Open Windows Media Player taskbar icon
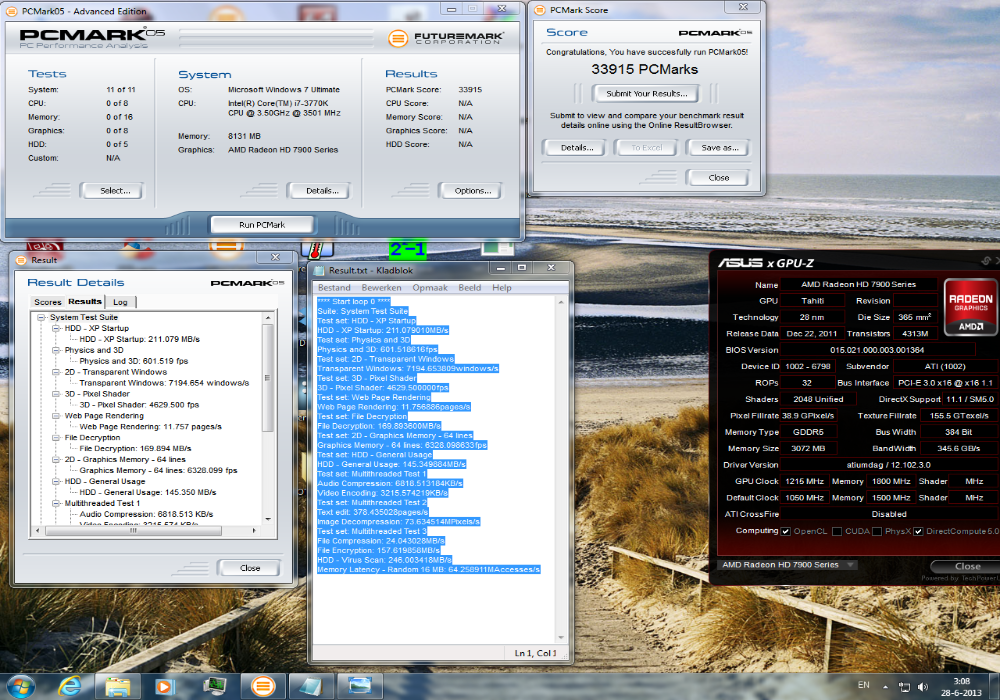The image size is (1000, 700). (165, 686)
